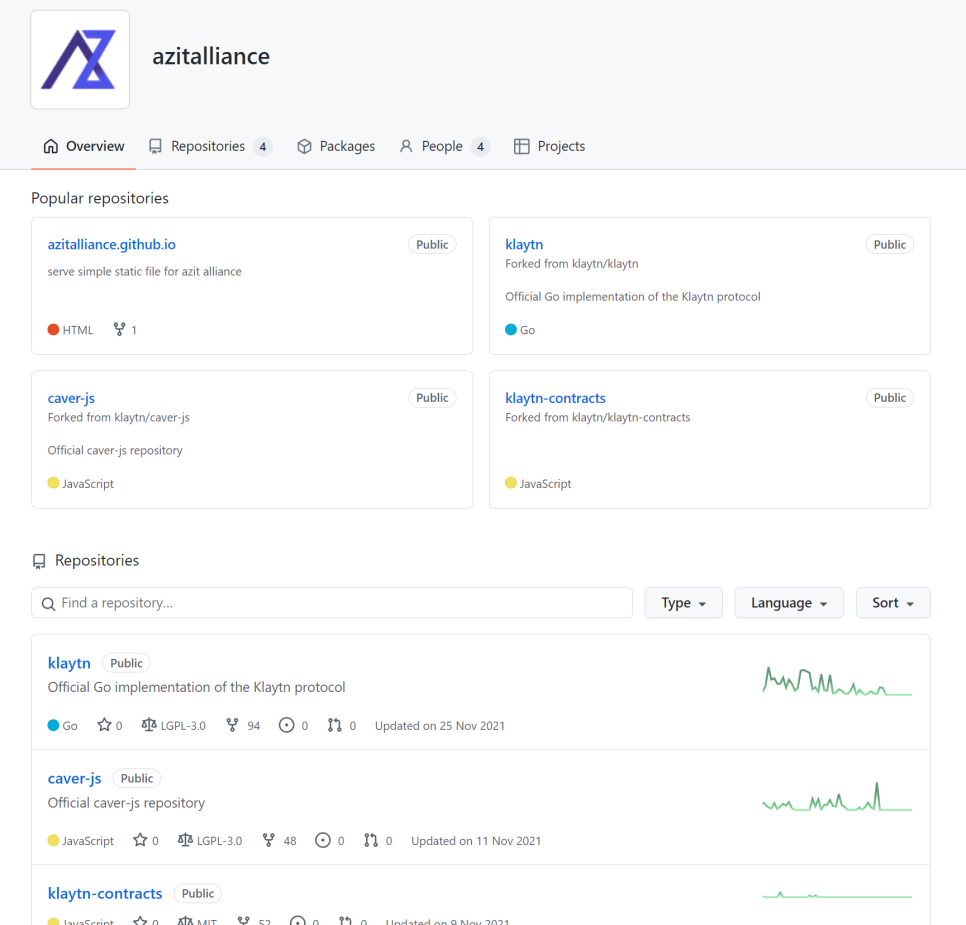Click the Repositories tab book icon
966x925 pixels.
point(155,146)
